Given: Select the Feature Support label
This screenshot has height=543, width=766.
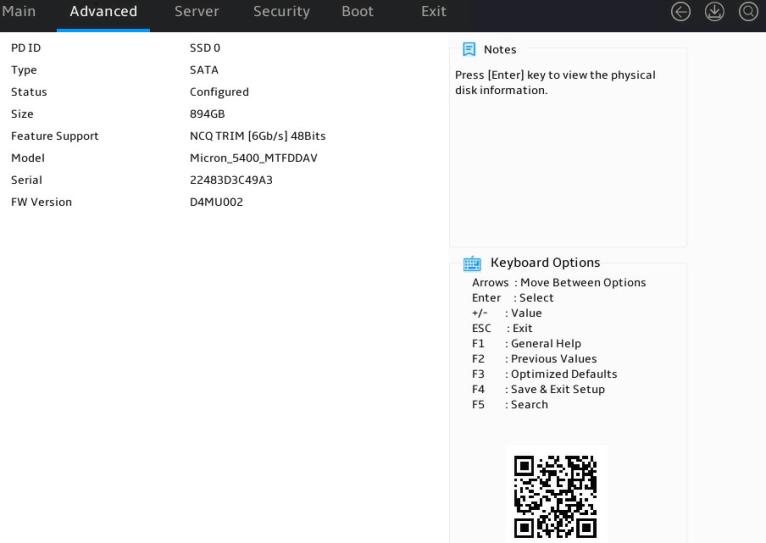Looking at the screenshot, I should (55, 136).
